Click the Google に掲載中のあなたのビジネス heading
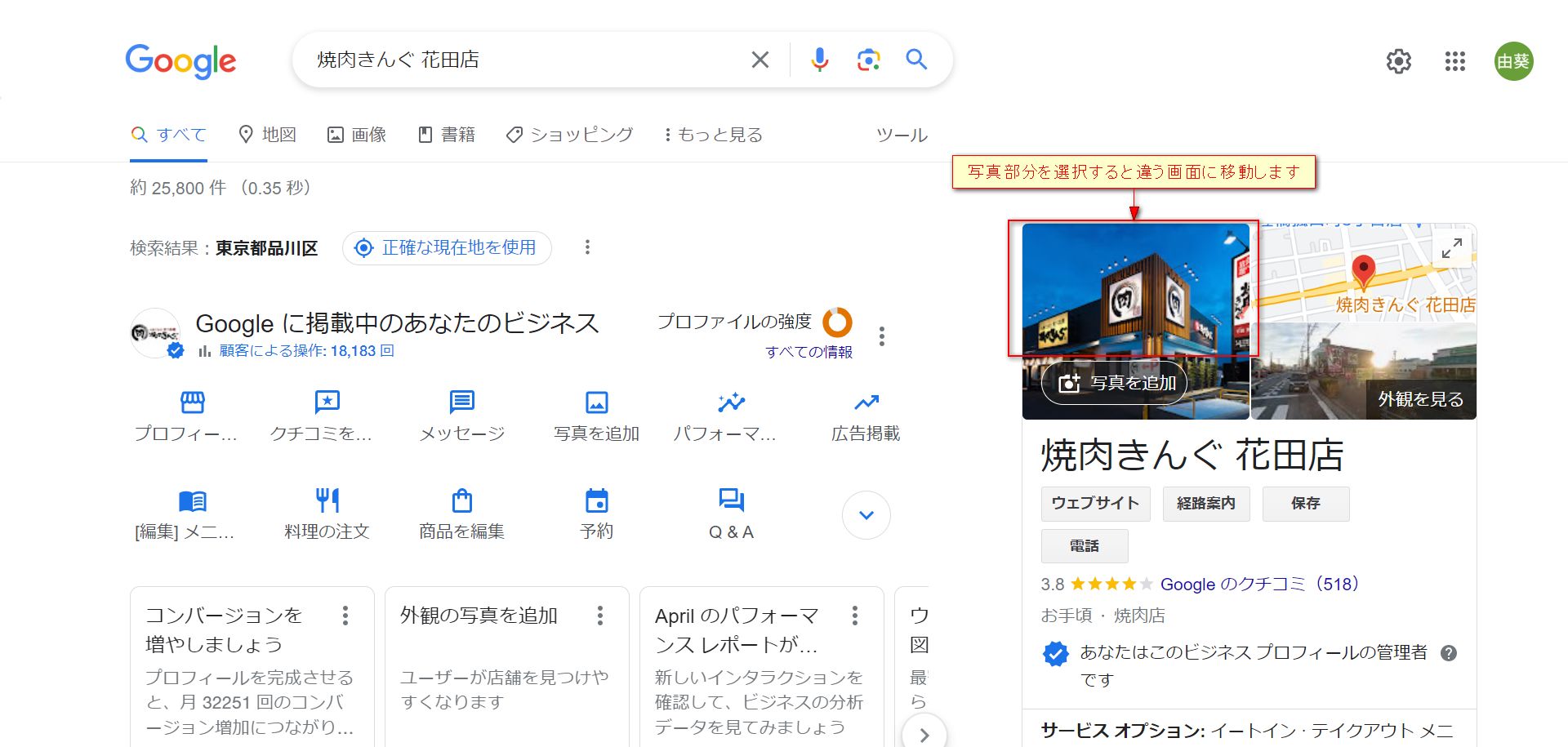The image size is (1568, 747). (x=397, y=323)
